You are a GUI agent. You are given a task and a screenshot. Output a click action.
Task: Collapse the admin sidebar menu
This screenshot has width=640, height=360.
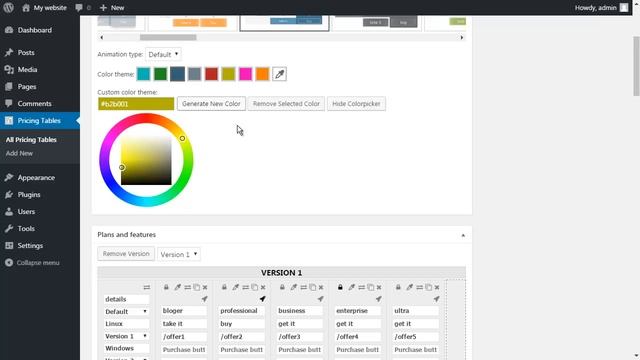tap(33, 263)
